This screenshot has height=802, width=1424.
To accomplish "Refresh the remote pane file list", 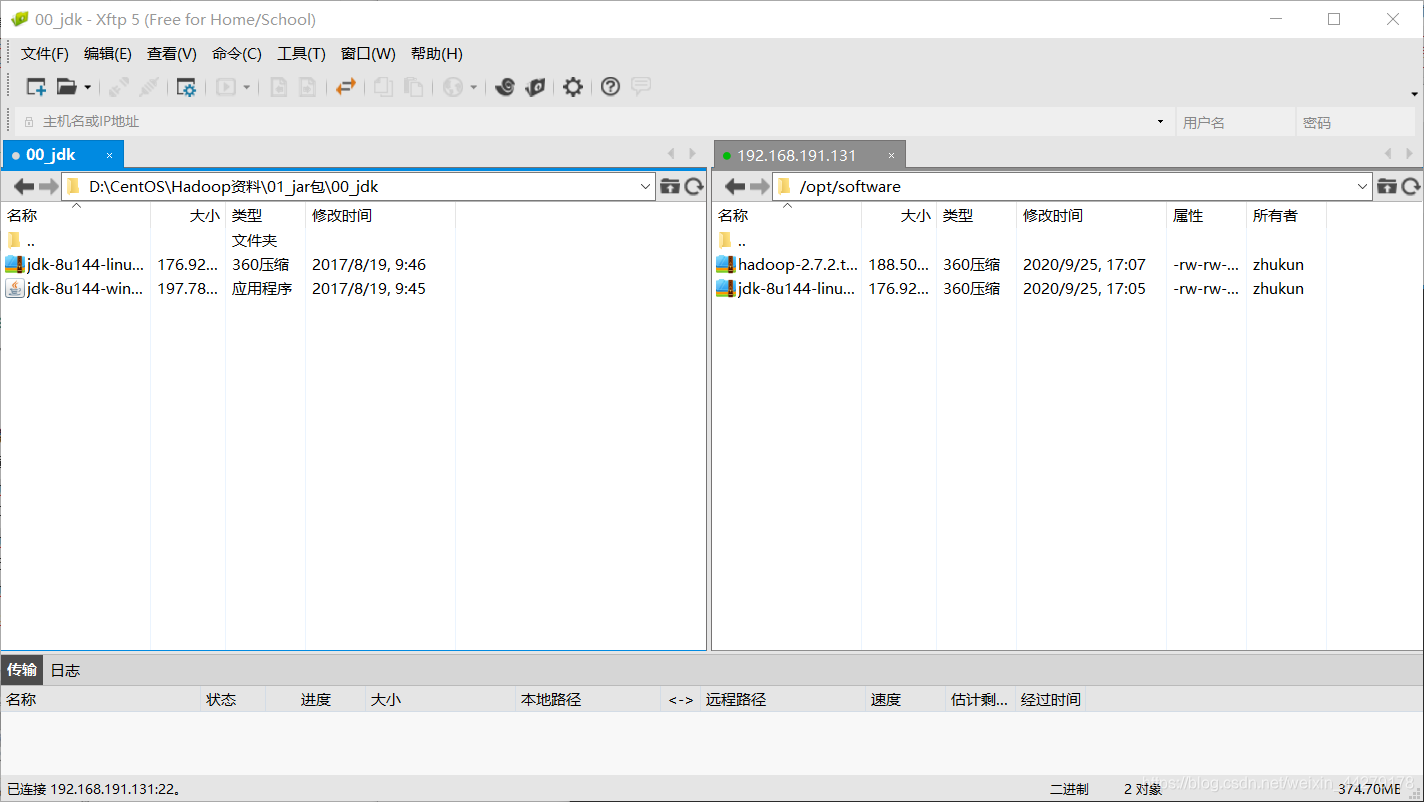I will (x=1411, y=186).
